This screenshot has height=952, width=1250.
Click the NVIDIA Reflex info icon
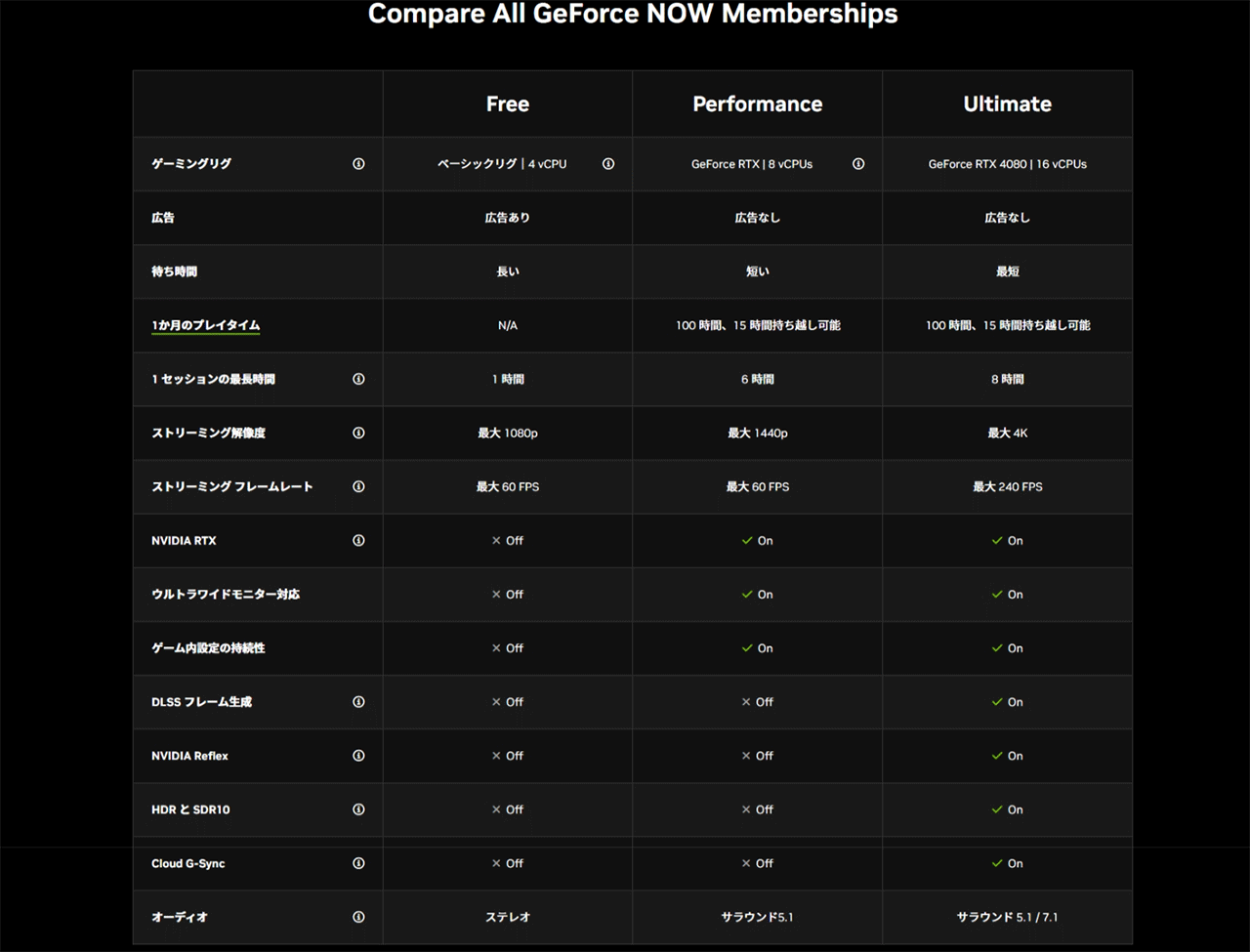(358, 756)
